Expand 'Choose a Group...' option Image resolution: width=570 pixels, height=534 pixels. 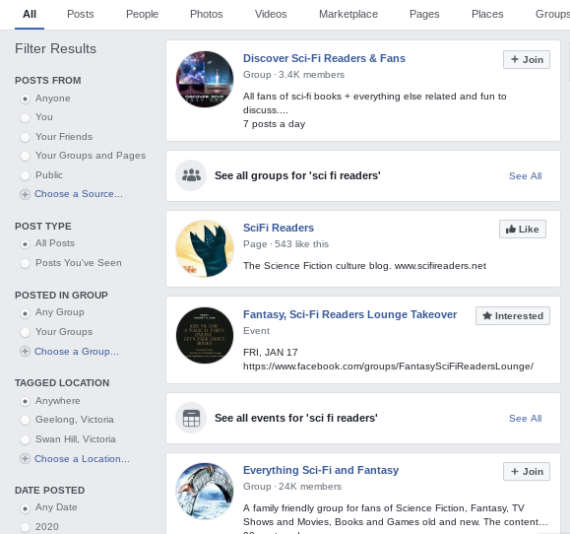pos(76,352)
